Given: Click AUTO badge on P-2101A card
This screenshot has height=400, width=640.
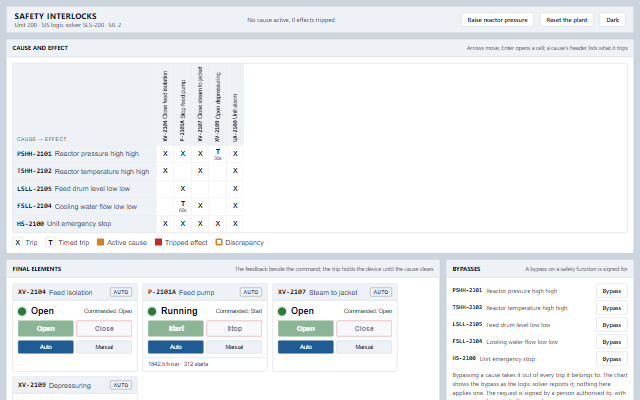Looking at the screenshot, I should (251, 292).
